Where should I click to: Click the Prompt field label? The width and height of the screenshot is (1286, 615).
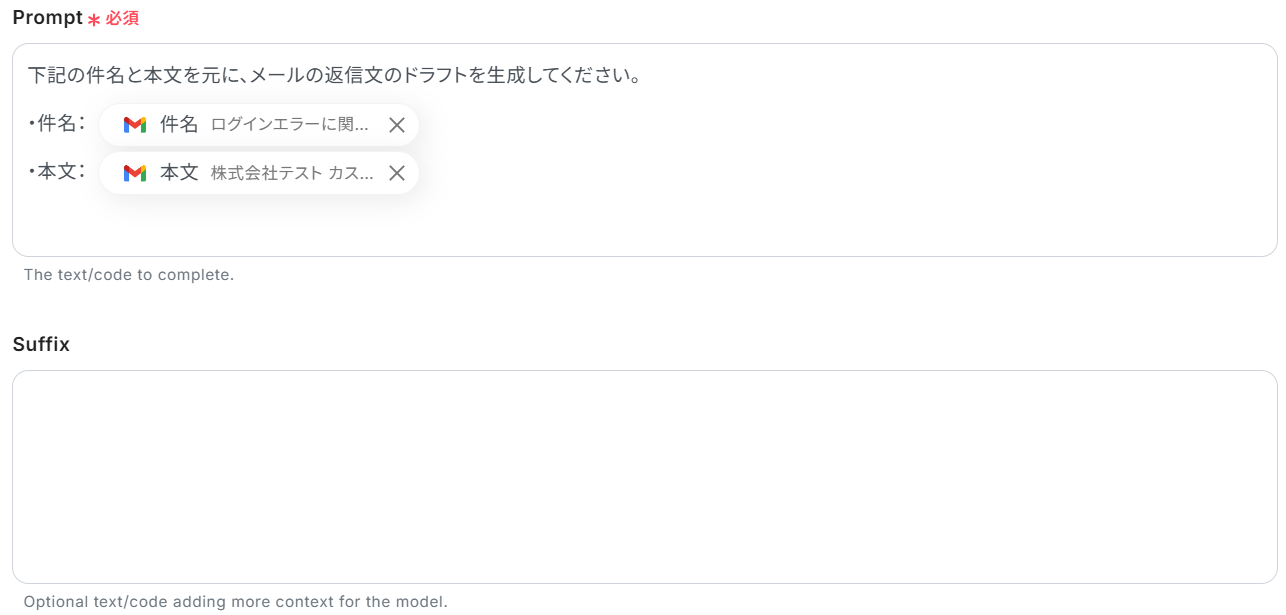[47, 18]
